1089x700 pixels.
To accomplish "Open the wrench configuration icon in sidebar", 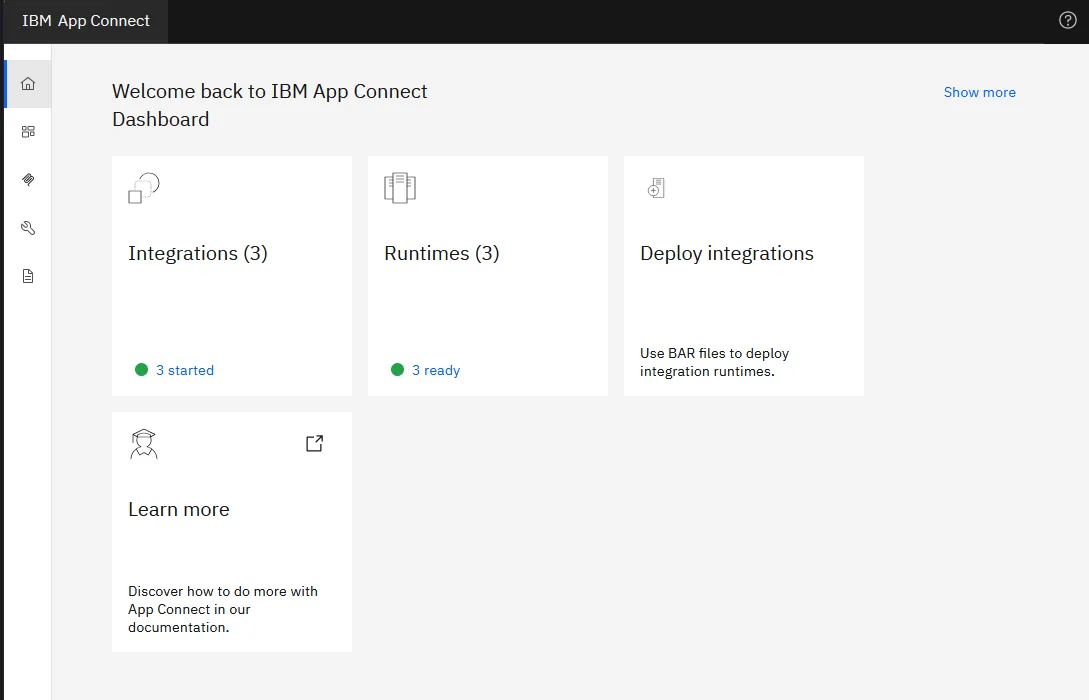I will tap(28, 228).
